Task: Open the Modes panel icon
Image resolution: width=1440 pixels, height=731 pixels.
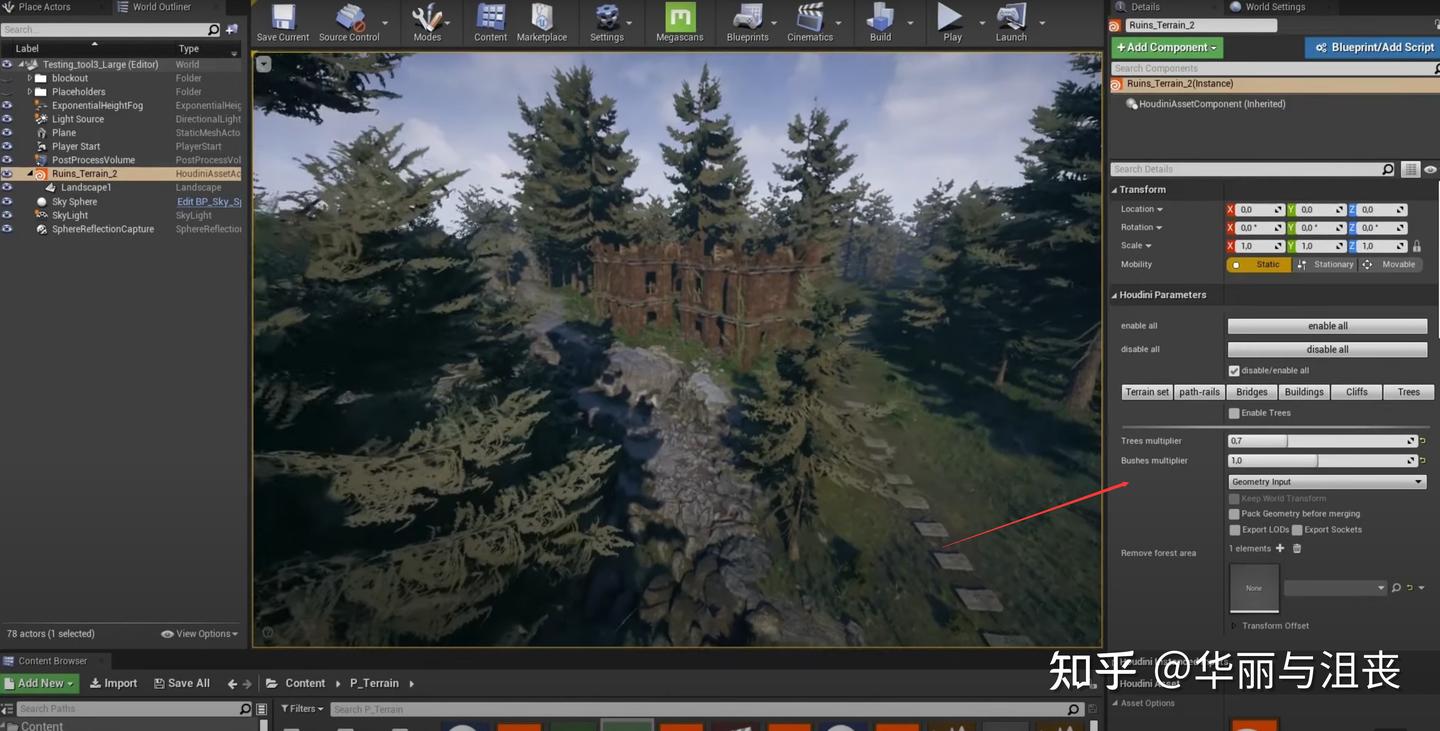Action: click(428, 20)
